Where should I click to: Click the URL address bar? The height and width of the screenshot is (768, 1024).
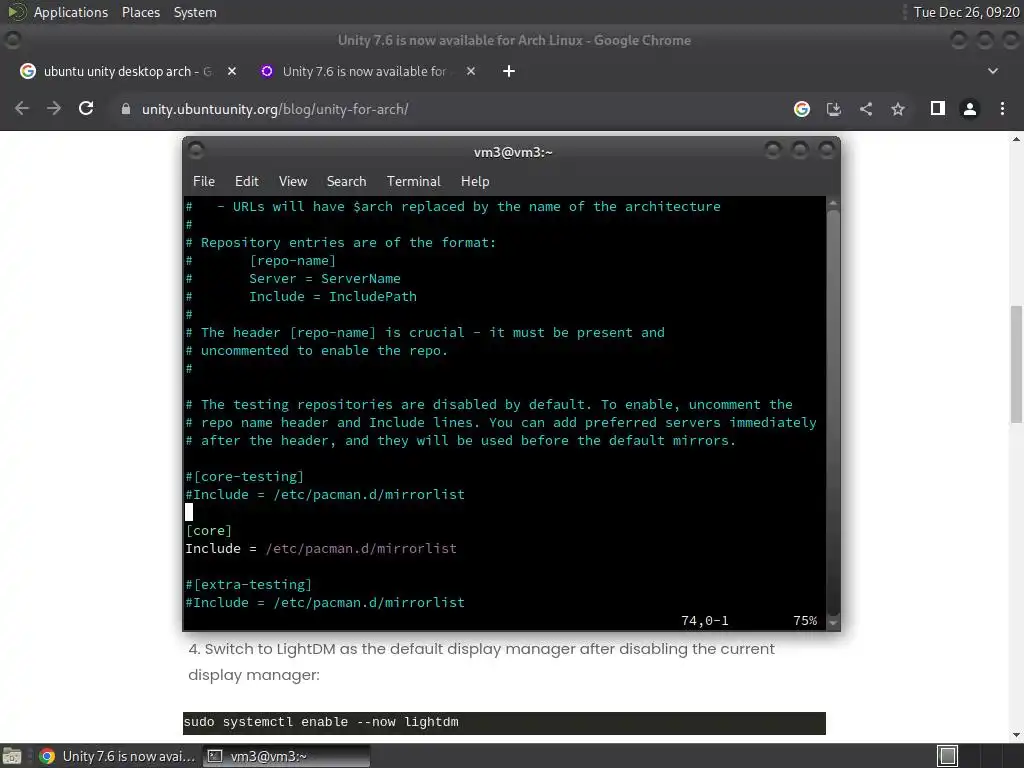[451, 109]
